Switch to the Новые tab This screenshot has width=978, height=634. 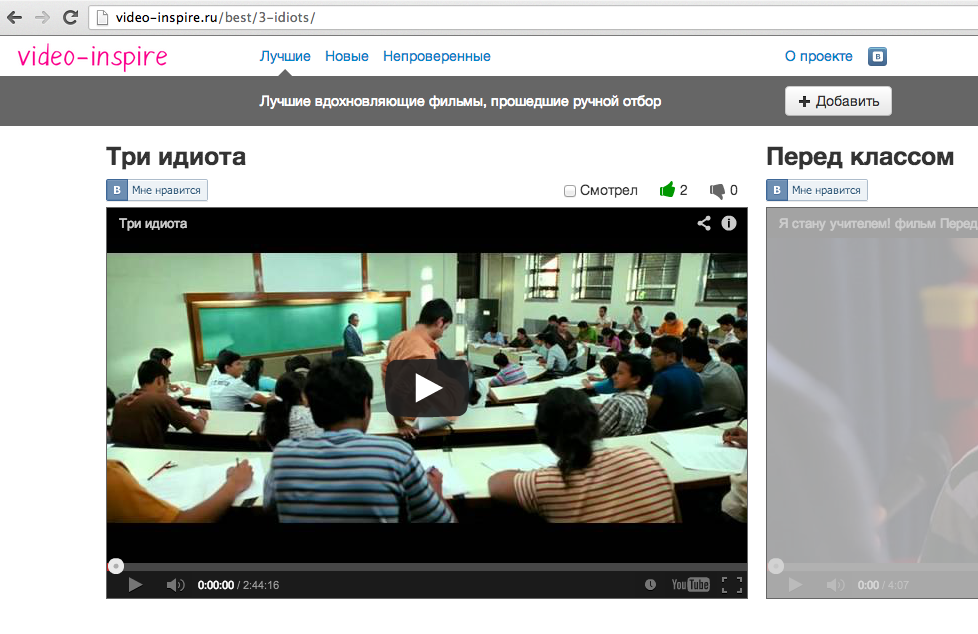(347, 56)
